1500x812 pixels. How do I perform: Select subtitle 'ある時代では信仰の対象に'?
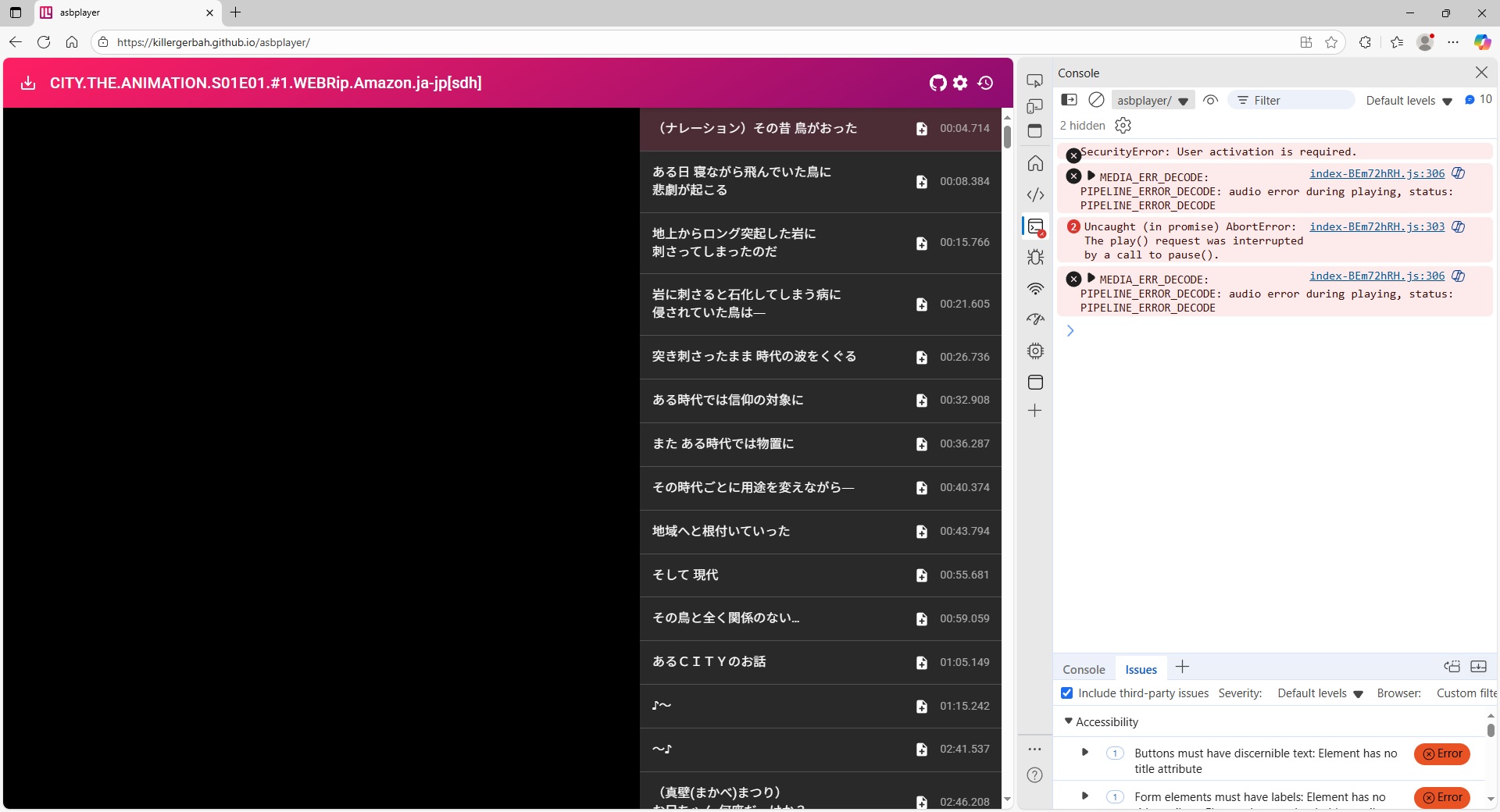820,401
